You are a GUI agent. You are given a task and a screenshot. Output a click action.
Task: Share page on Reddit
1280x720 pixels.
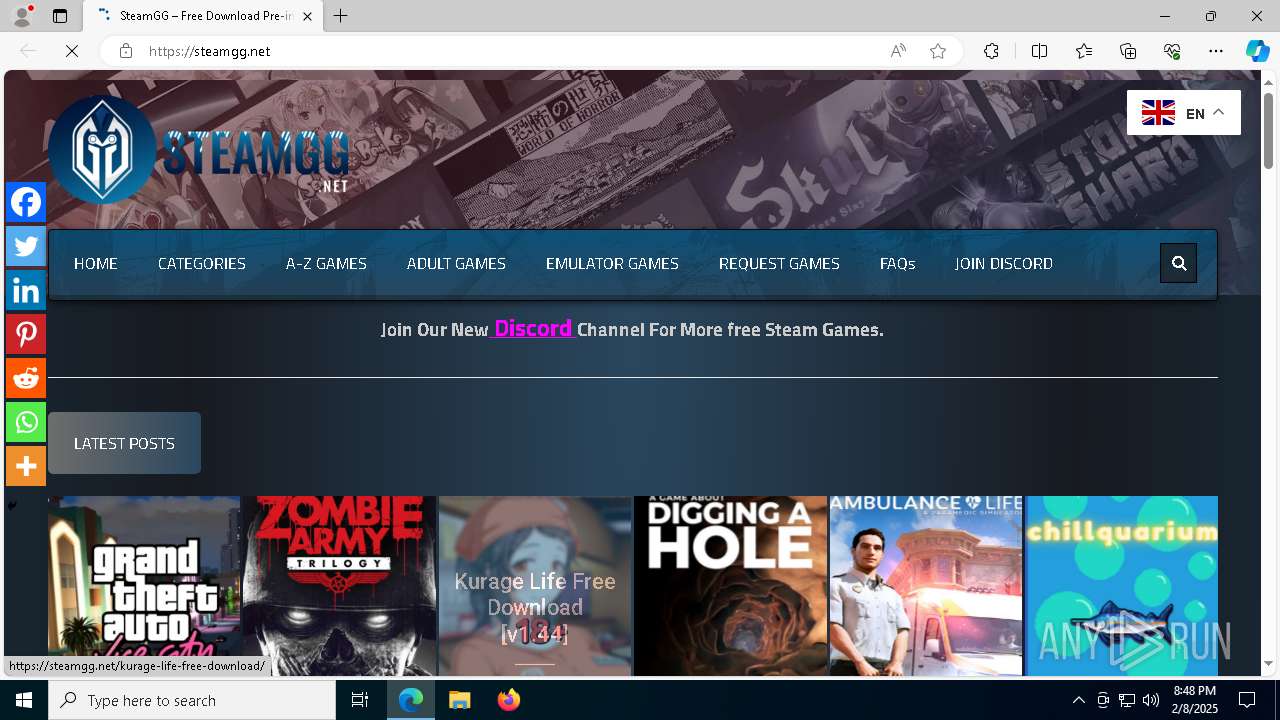point(26,378)
